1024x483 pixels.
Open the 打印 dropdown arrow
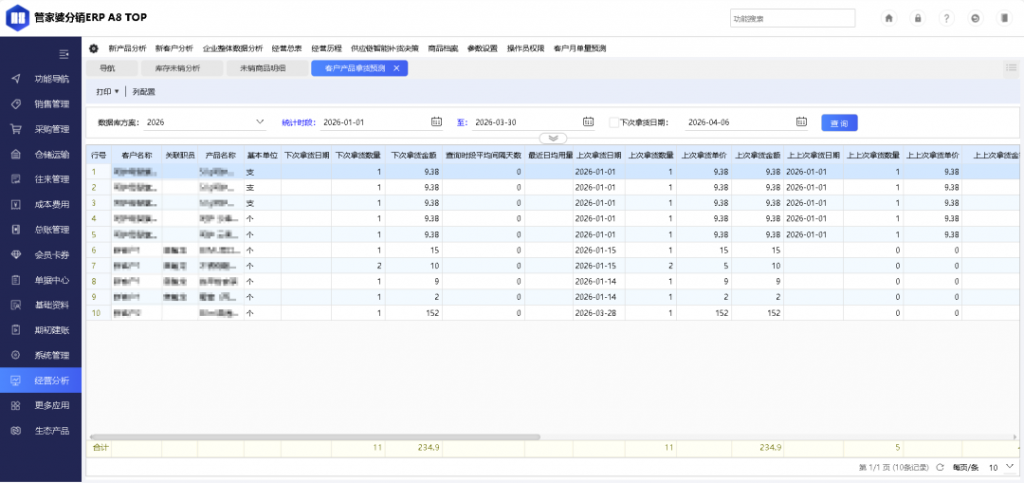[x=117, y=92]
